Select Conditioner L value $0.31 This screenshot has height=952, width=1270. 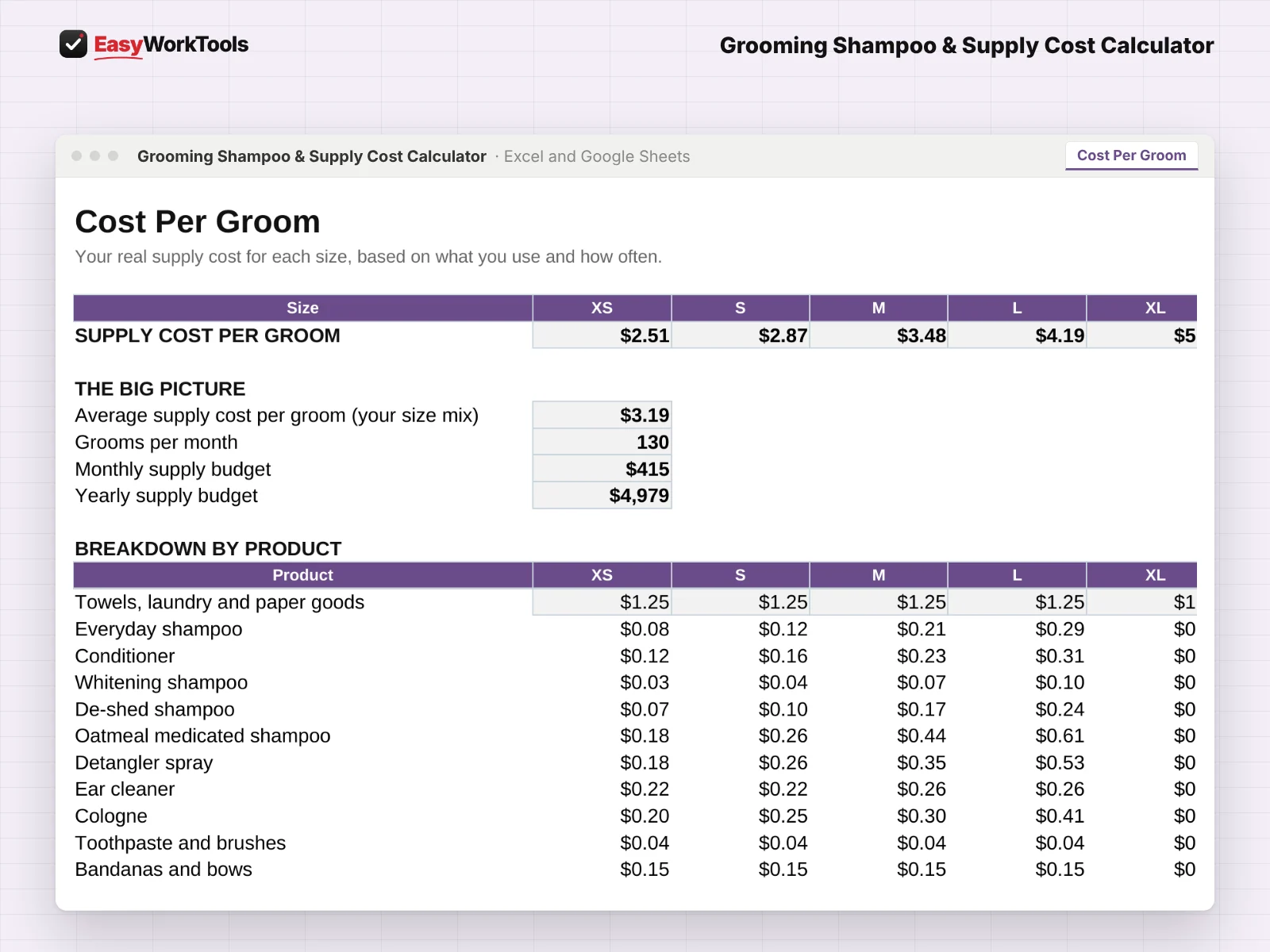(1060, 656)
